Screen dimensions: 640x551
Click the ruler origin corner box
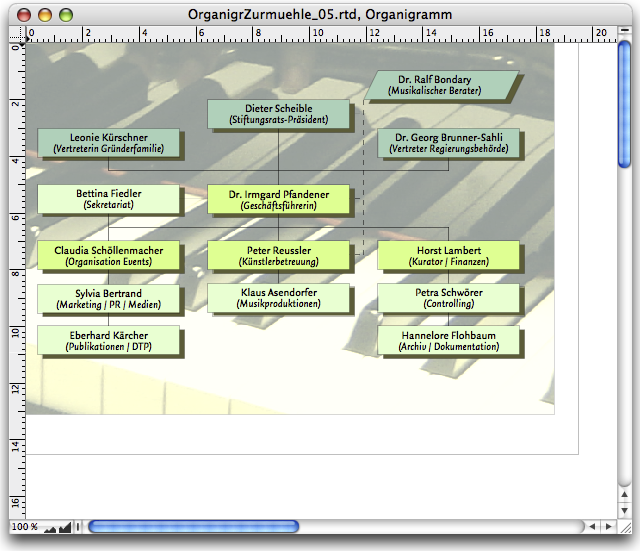15,33
